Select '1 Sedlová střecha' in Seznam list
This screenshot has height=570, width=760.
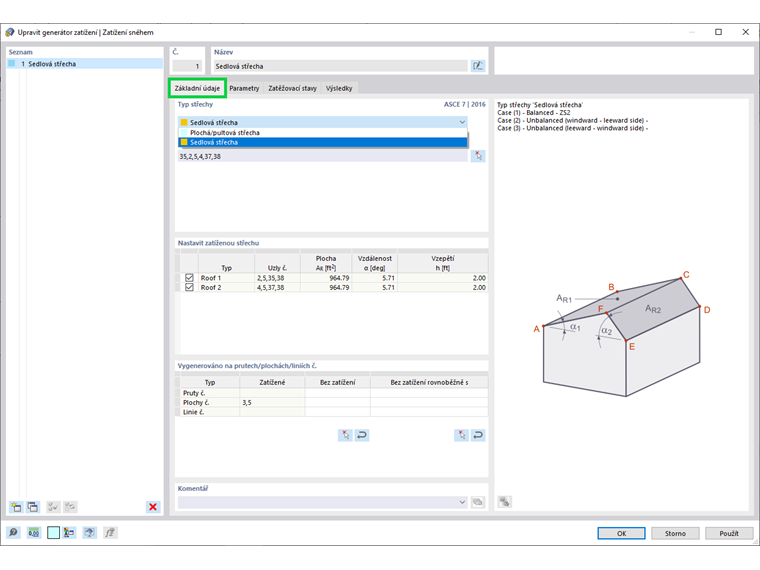(85, 63)
